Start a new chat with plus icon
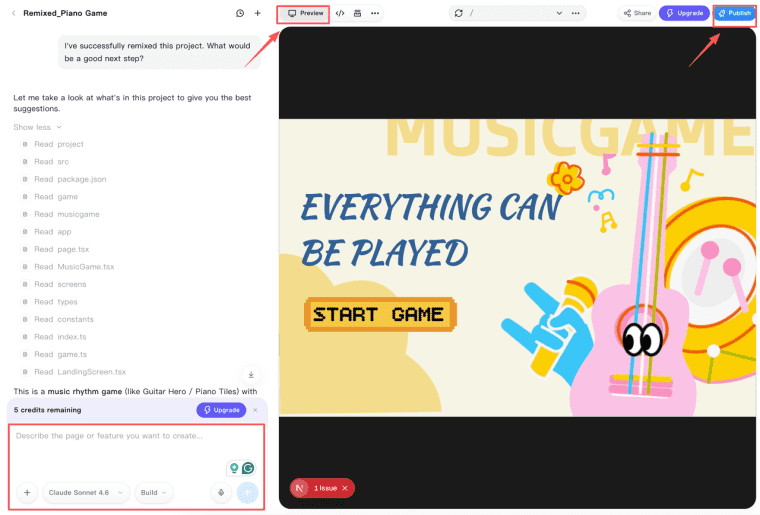The width and height of the screenshot is (760, 515). (257, 13)
